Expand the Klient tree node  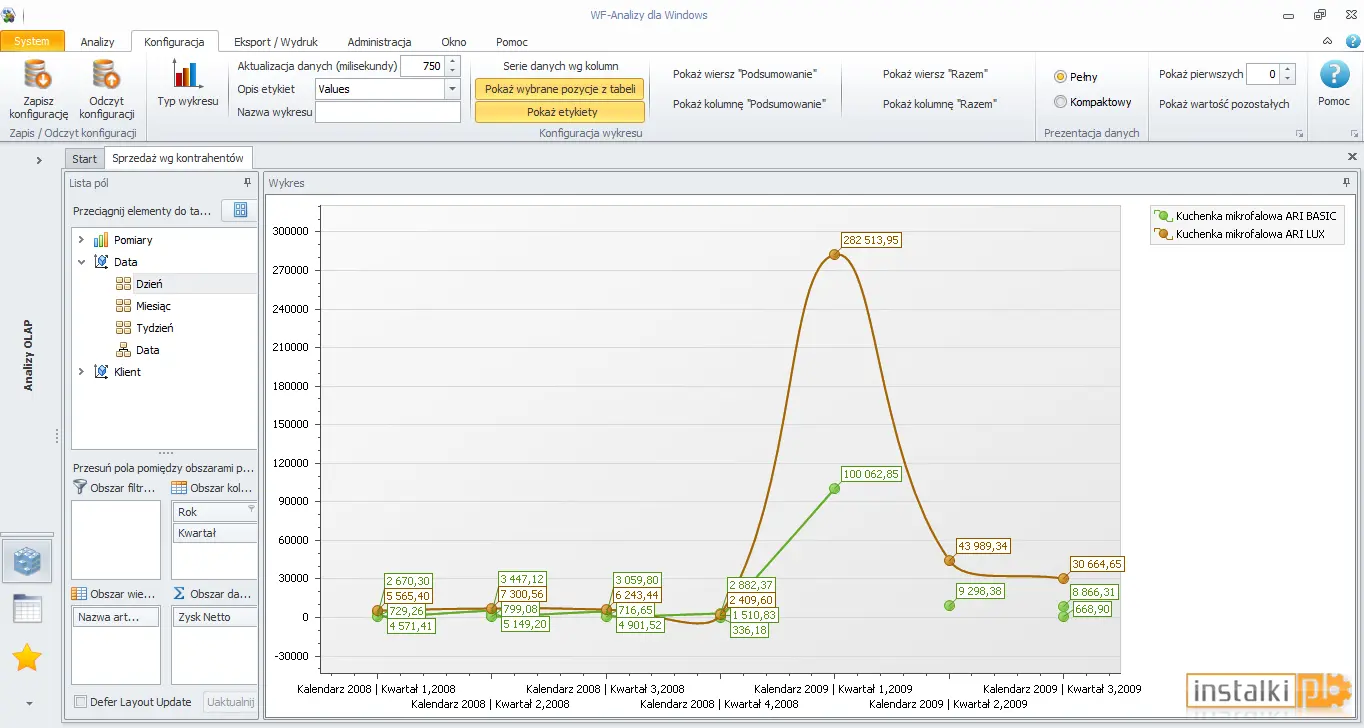(81, 372)
